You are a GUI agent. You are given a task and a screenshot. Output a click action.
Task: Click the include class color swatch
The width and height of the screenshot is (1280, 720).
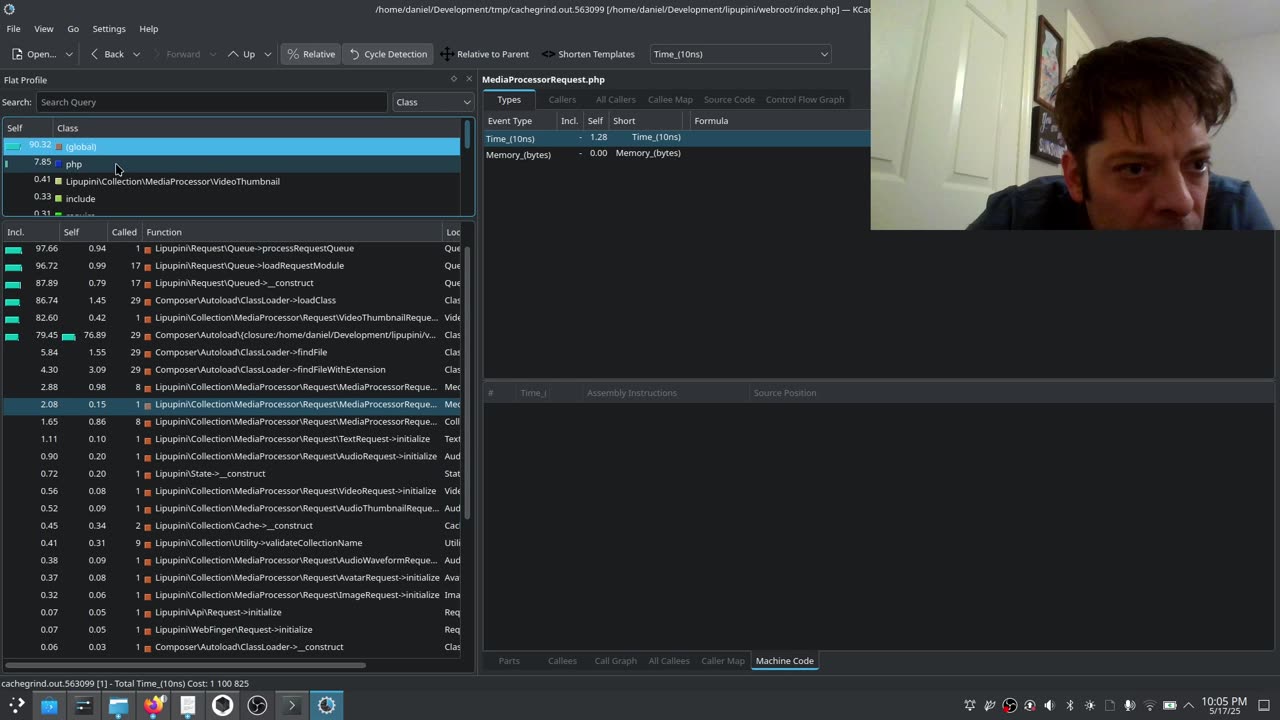tap(59, 199)
